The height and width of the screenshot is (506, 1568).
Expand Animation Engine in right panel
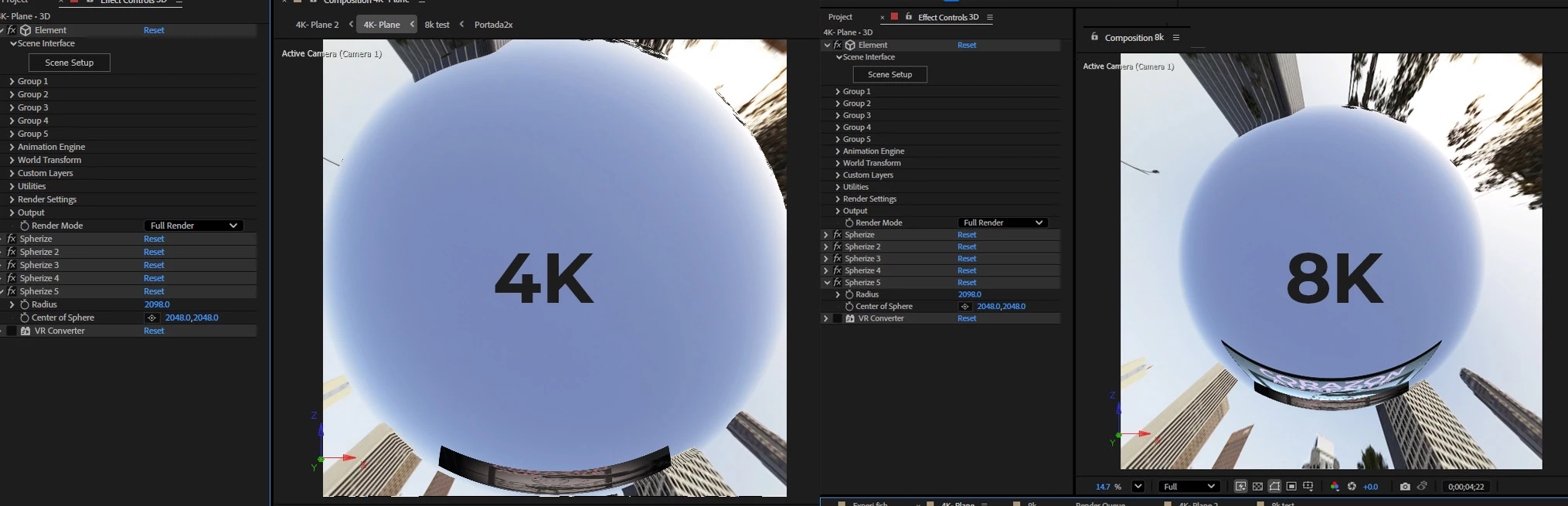(x=838, y=151)
